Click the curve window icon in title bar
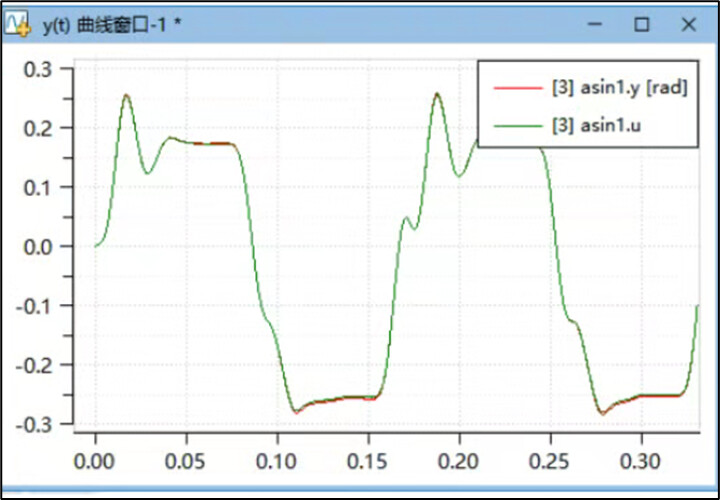 pos(17,25)
